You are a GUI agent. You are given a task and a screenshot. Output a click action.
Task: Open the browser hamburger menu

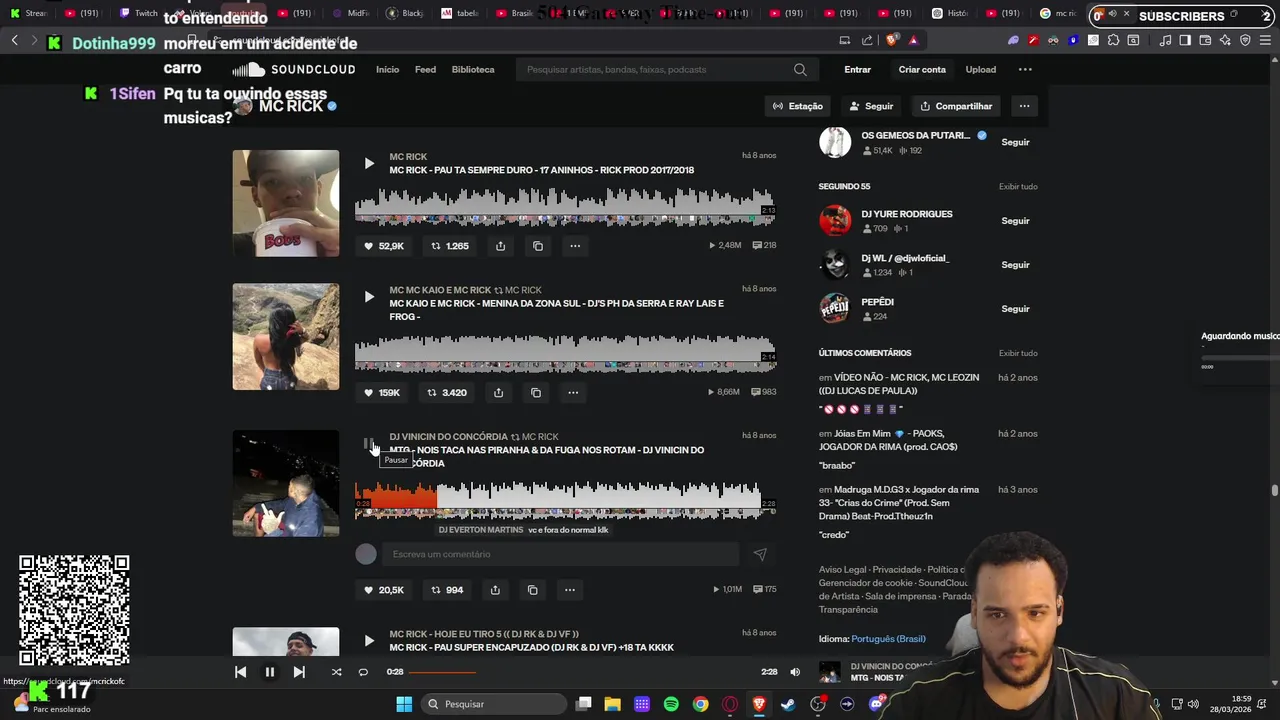point(1264,40)
